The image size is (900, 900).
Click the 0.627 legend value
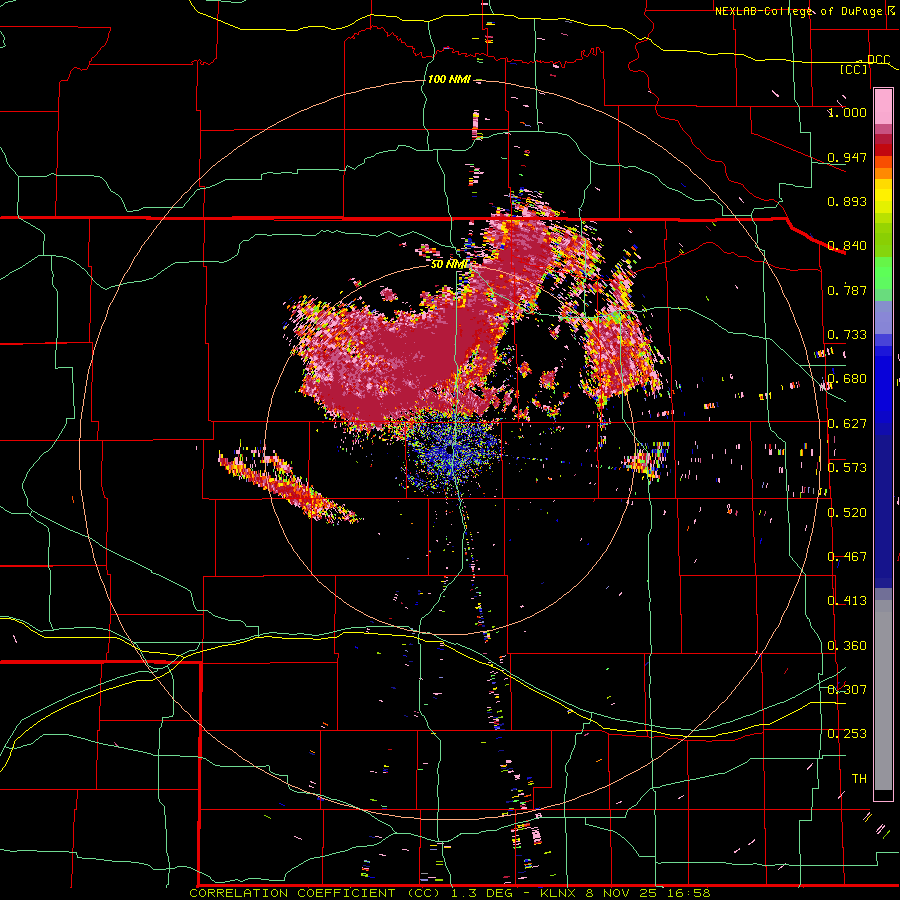tap(847, 424)
